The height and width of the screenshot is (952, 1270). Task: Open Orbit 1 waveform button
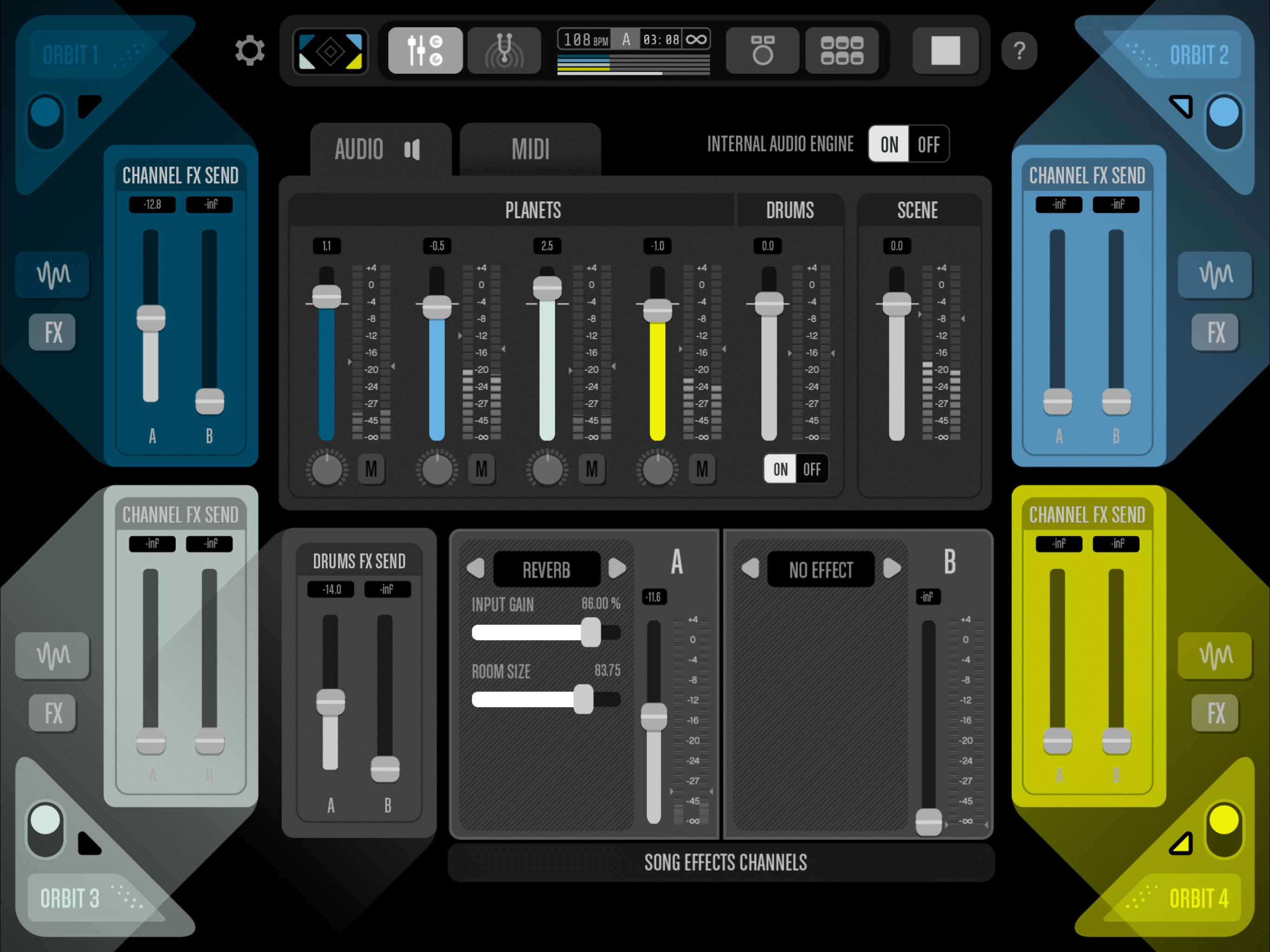tap(53, 274)
